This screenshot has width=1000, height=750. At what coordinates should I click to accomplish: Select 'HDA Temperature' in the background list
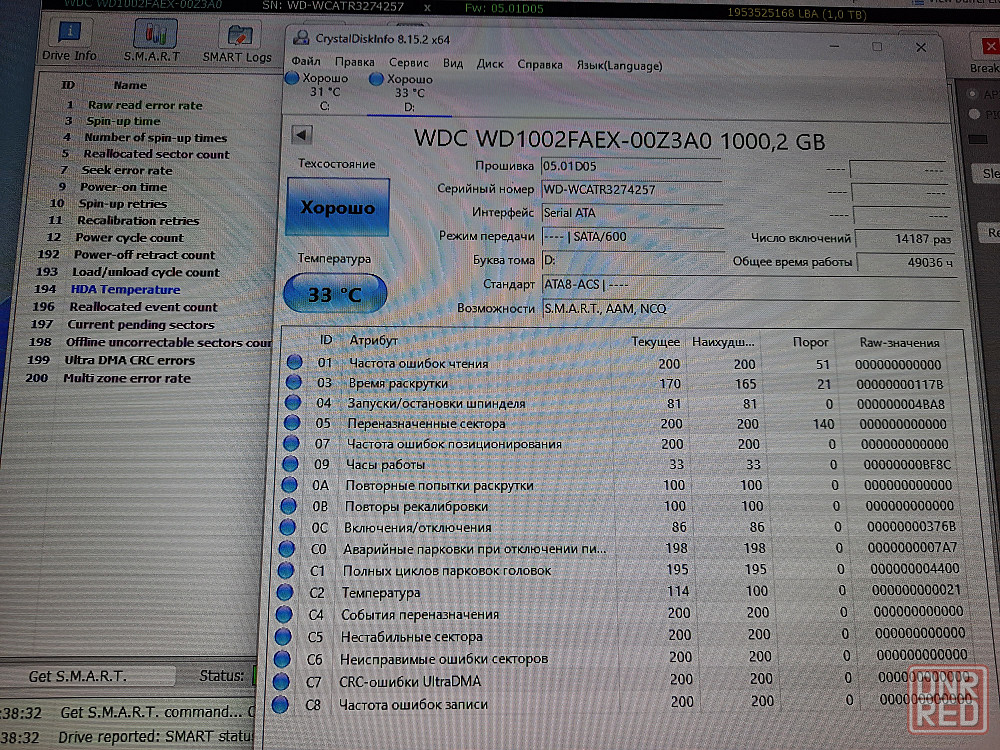click(125, 289)
